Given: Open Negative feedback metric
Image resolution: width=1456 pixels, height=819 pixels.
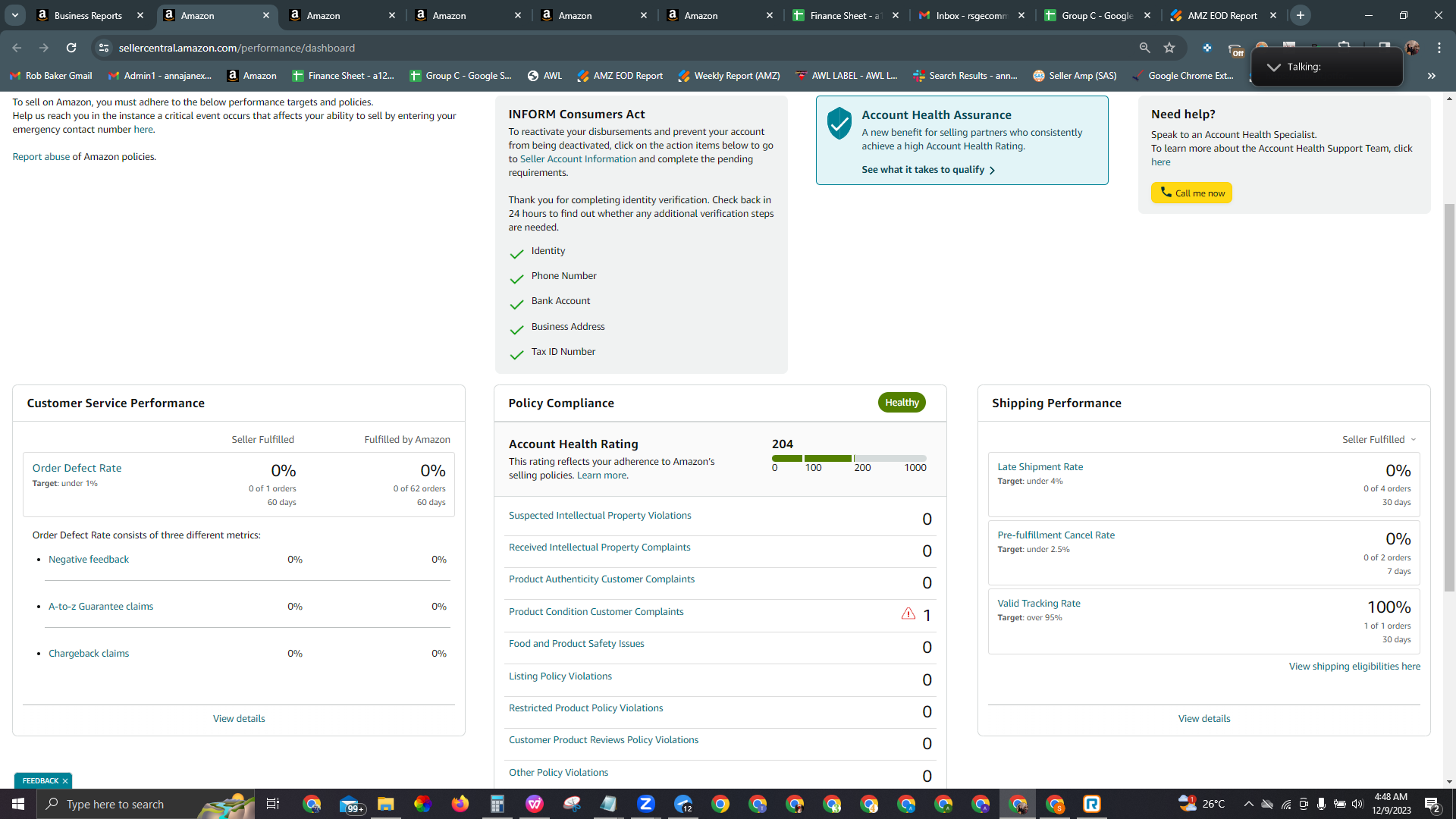Looking at the screenshot, I should (x=89, y=560).
